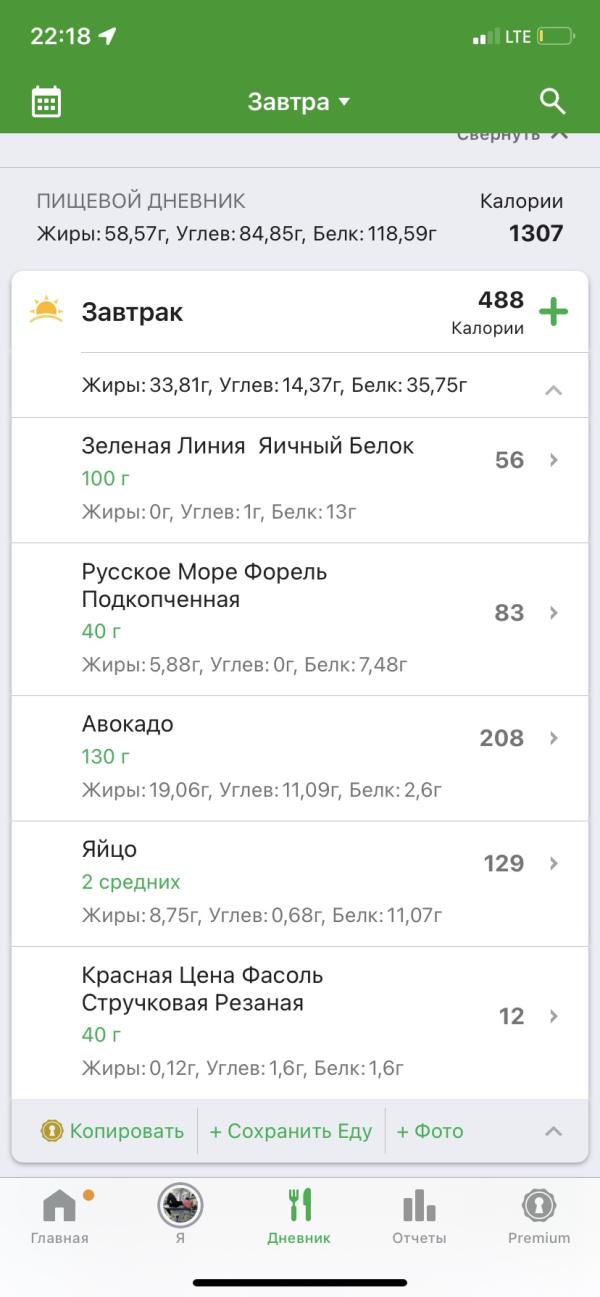Tap the green plus to add breakfast food
The image size is (600, 1297).
pos(553,312)
